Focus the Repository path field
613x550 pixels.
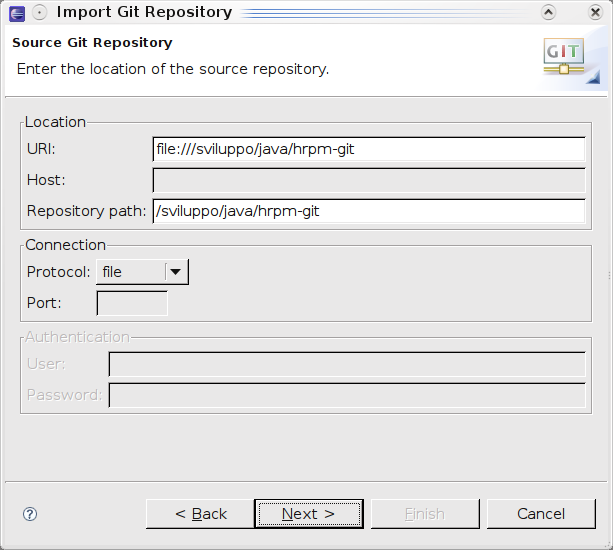tap(369, 211)
